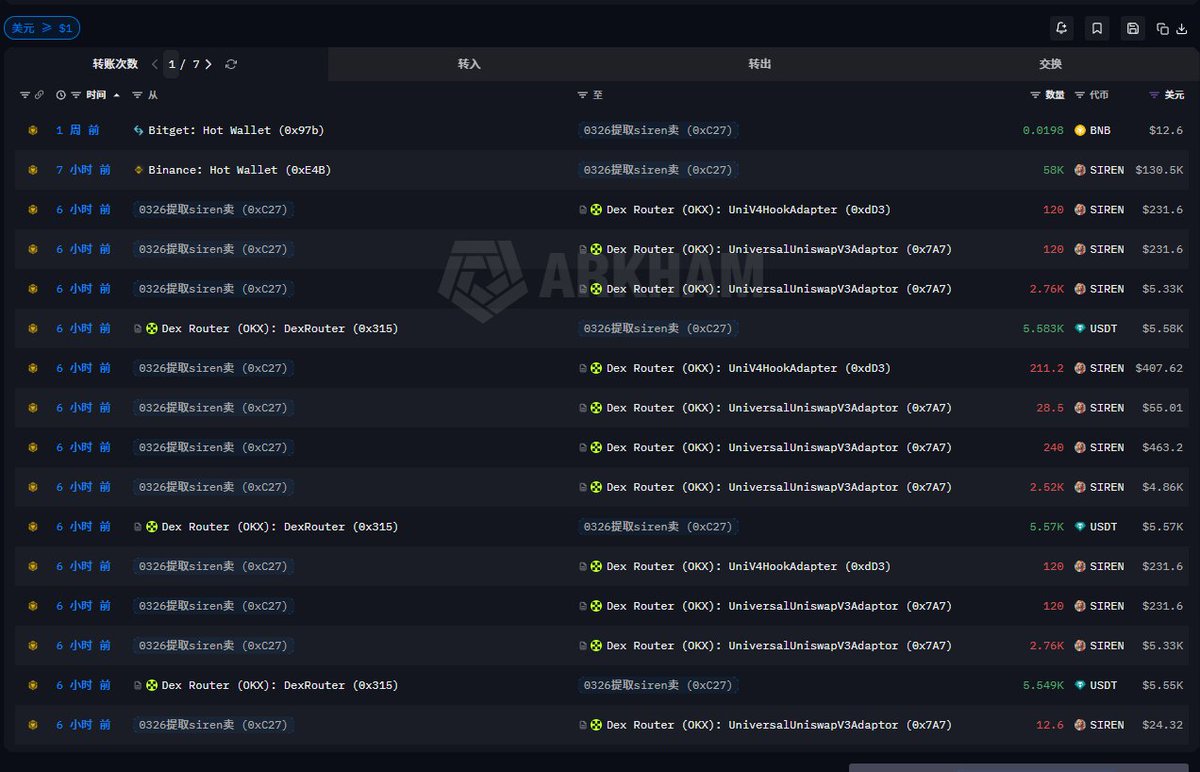The width and height of the screenshot is (1200, 772).
Task: Copy the table using the copy icon
Action: tap(1163, 29)
